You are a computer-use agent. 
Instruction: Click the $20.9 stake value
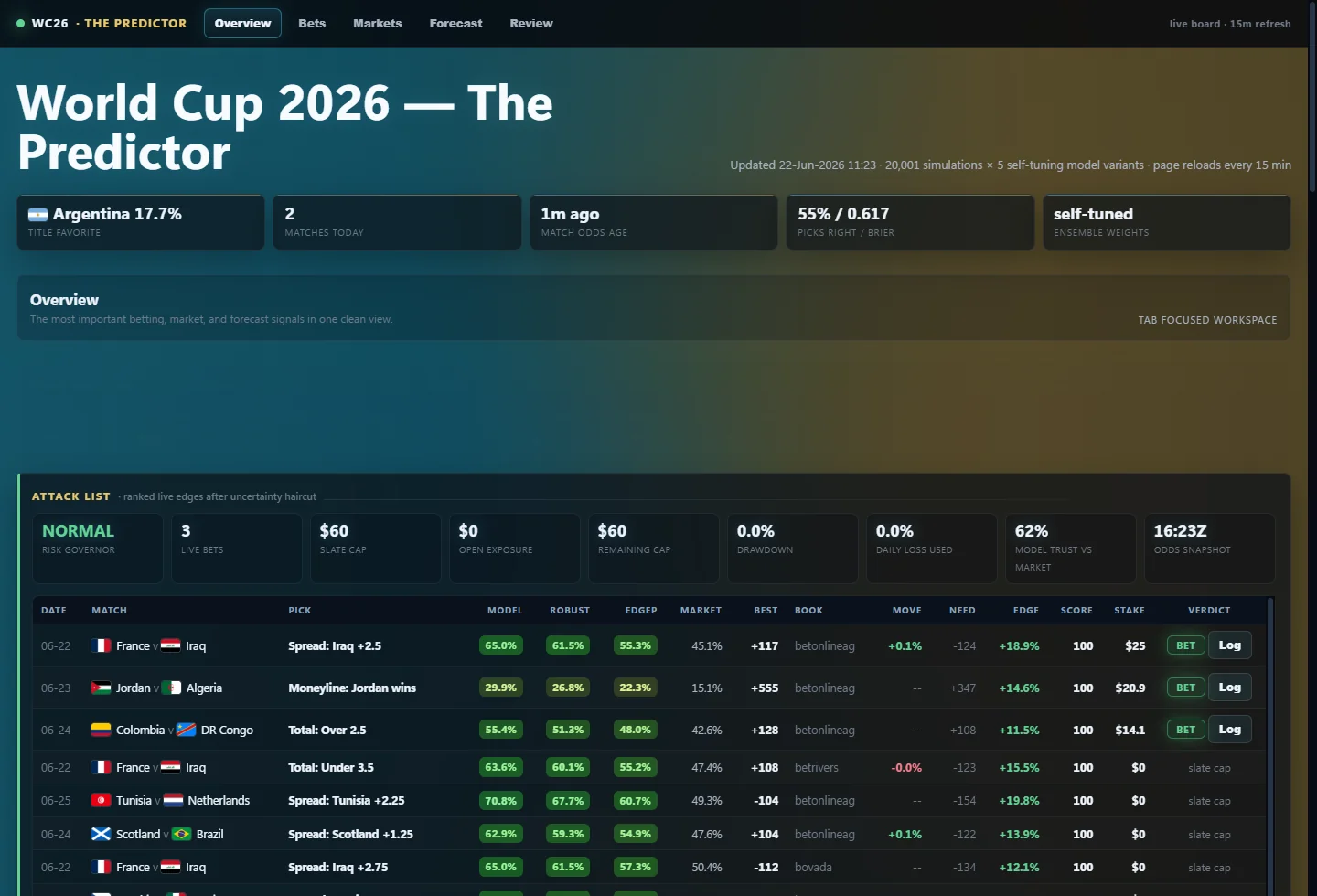[x=1130, y=688]
